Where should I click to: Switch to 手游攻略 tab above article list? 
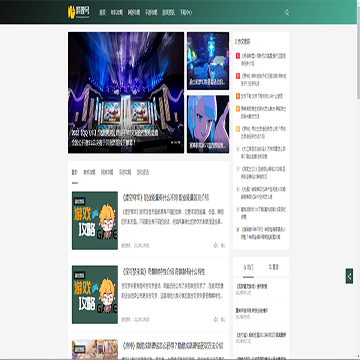[125, 172]
